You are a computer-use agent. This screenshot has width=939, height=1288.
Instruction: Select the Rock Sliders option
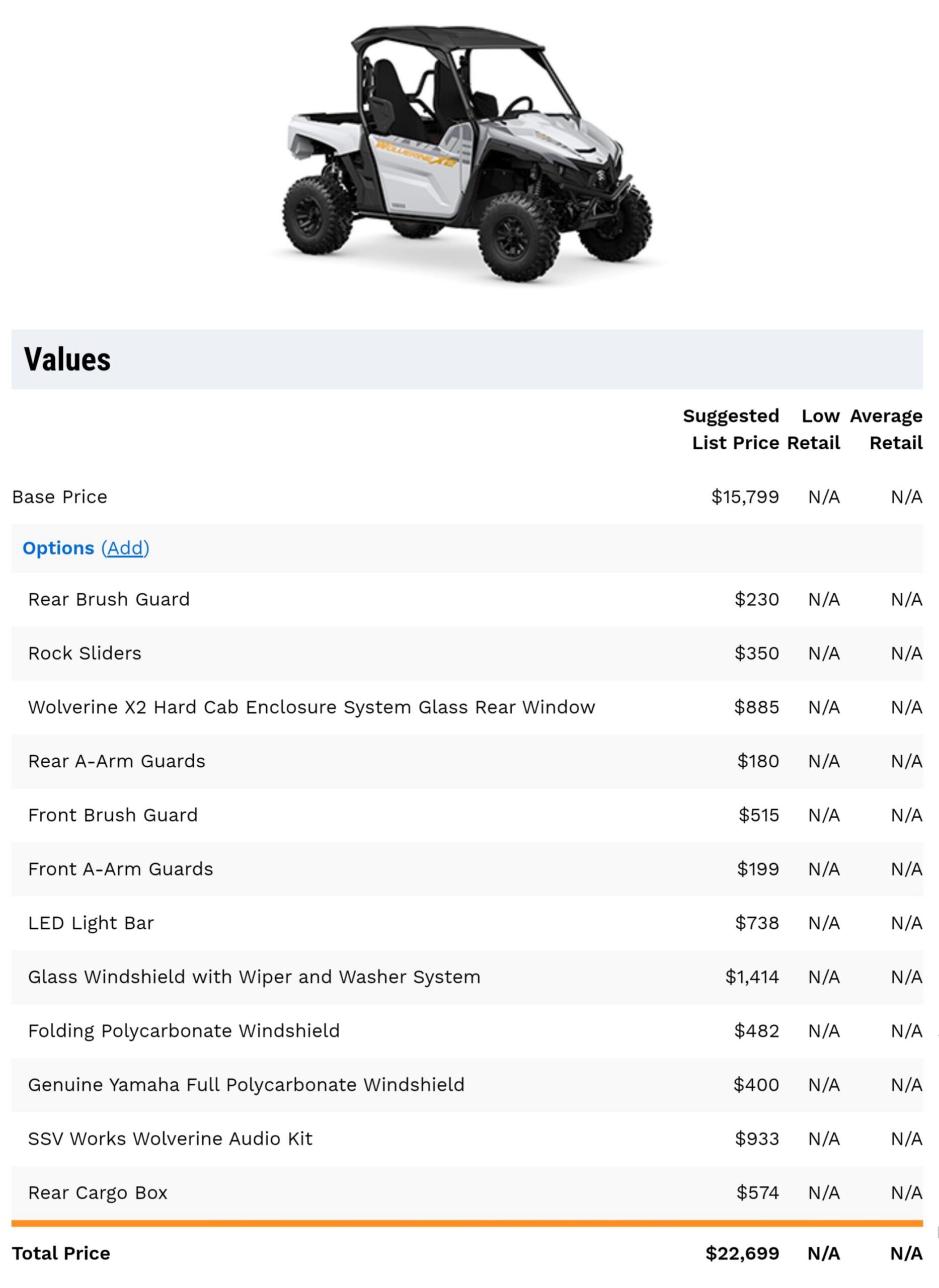(x=84, y=654)
